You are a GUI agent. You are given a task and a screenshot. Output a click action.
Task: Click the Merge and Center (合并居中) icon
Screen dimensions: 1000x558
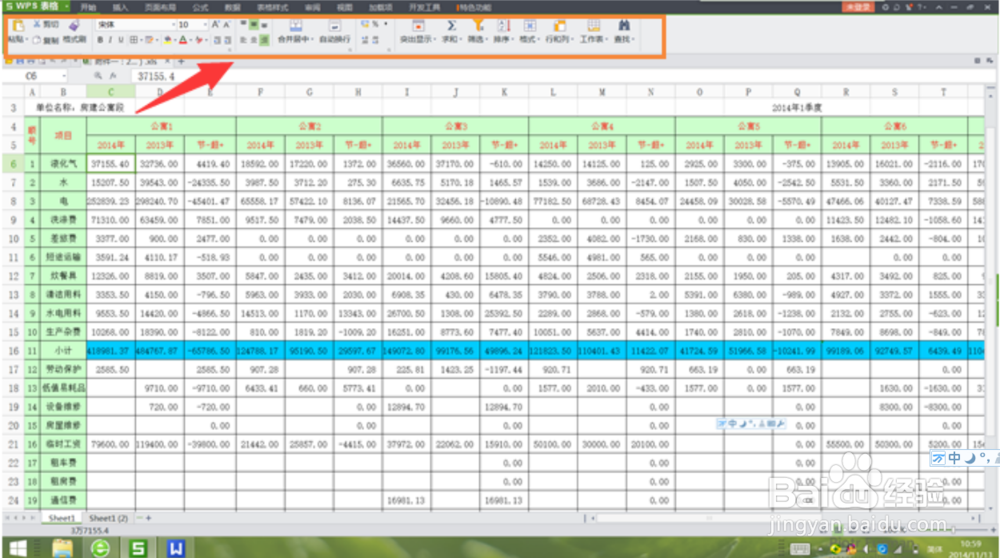(x=296, y=26)
